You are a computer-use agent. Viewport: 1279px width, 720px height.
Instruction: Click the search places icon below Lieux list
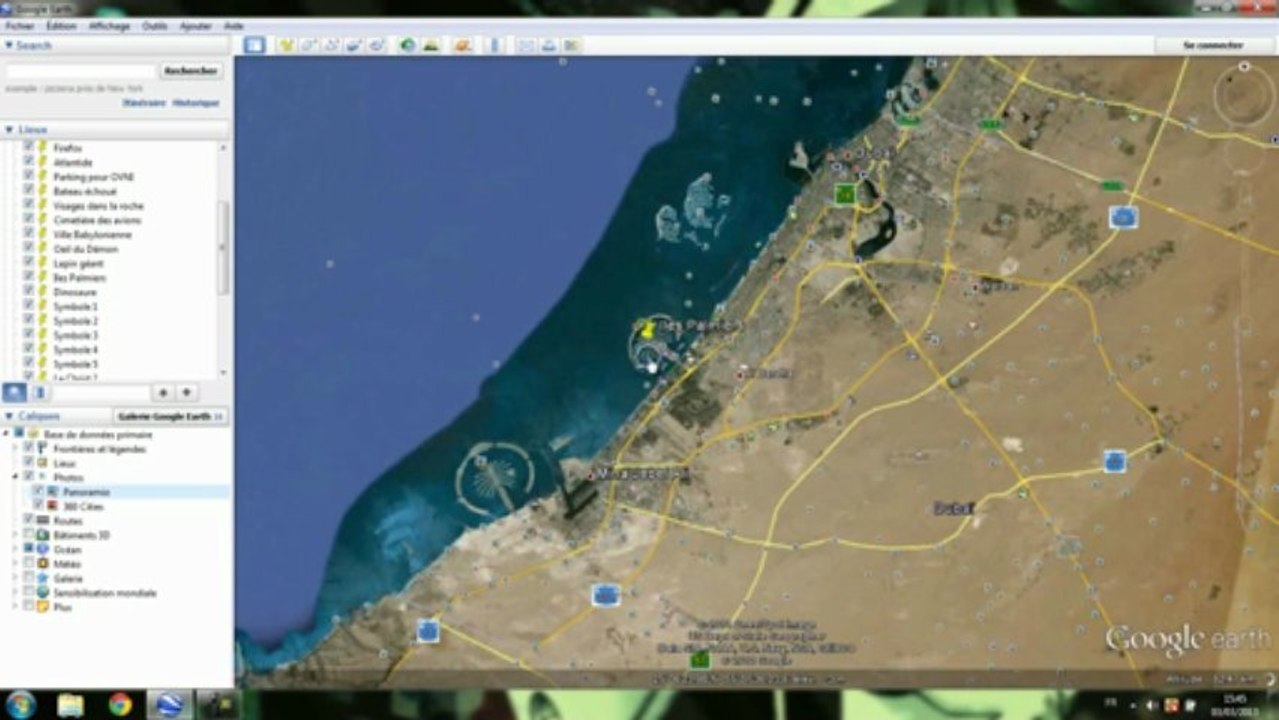click(14, 392)
